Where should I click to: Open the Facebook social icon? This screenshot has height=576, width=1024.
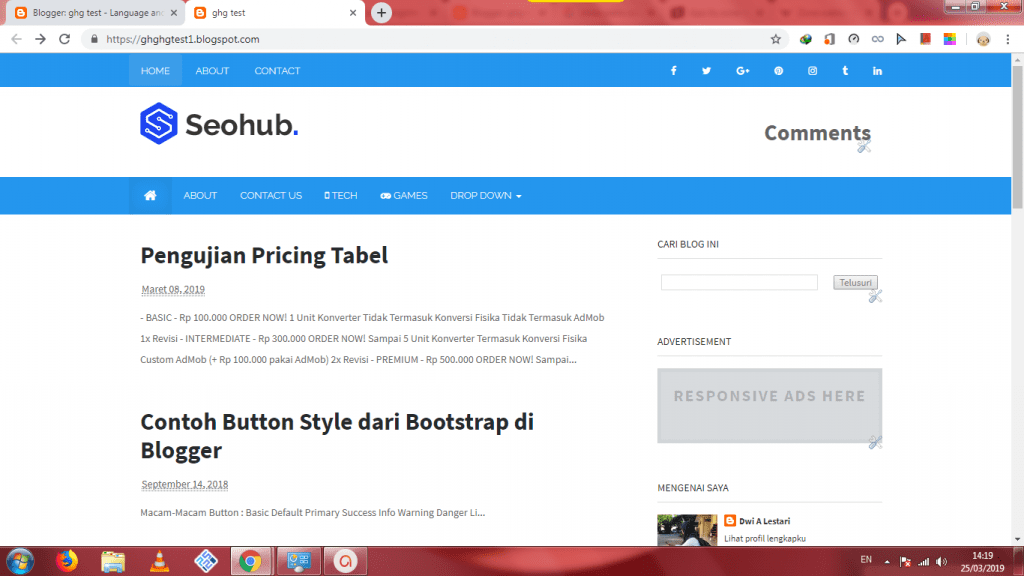tap(673, 71)
